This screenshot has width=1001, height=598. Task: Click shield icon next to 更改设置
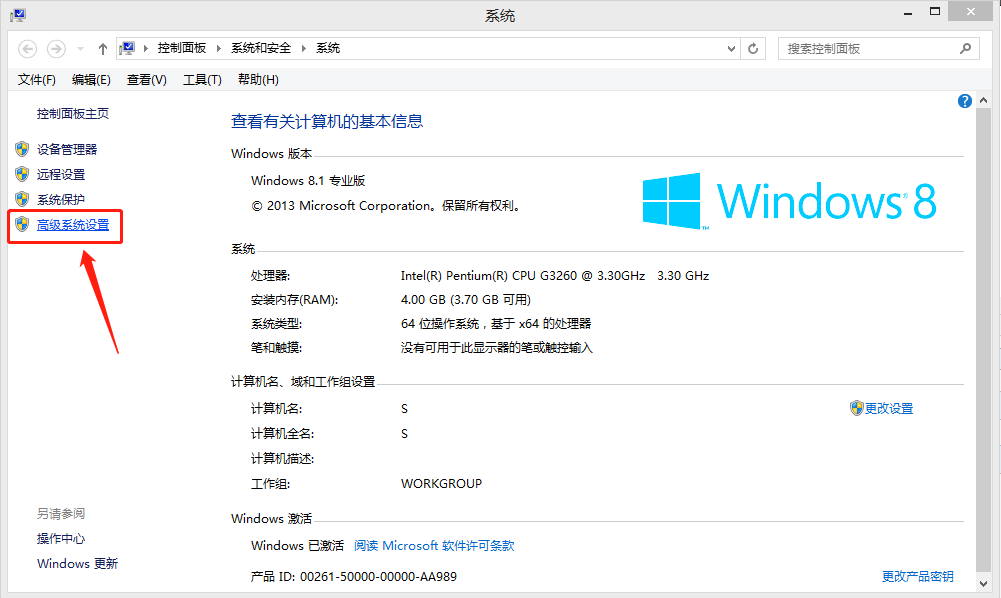(857, 408)
